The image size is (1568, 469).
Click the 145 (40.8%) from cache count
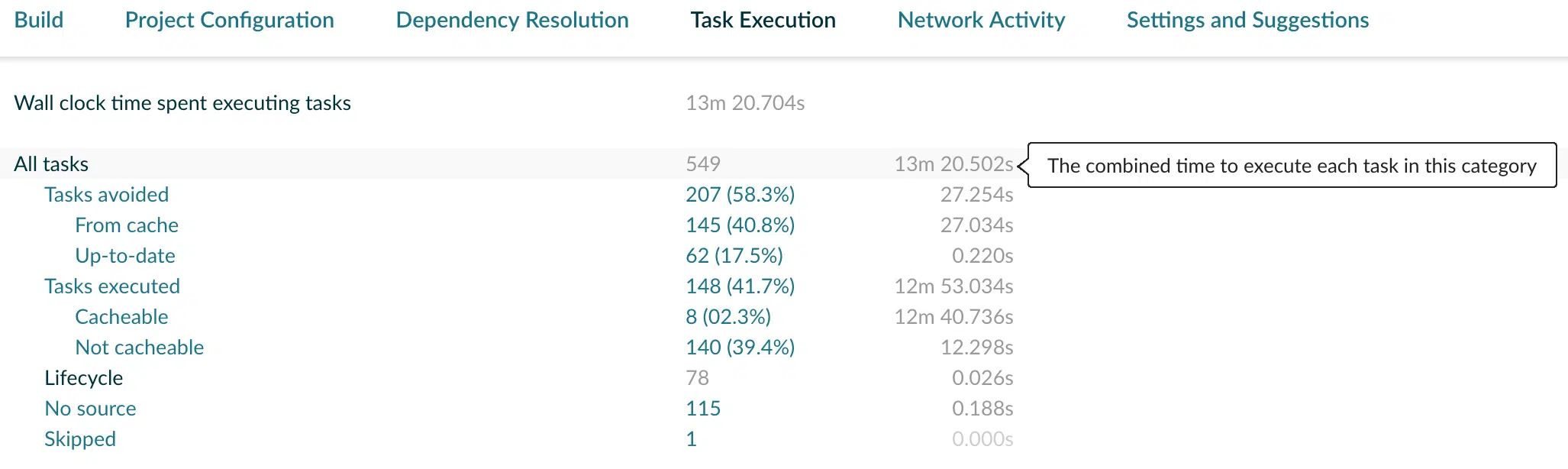[740, 225]
